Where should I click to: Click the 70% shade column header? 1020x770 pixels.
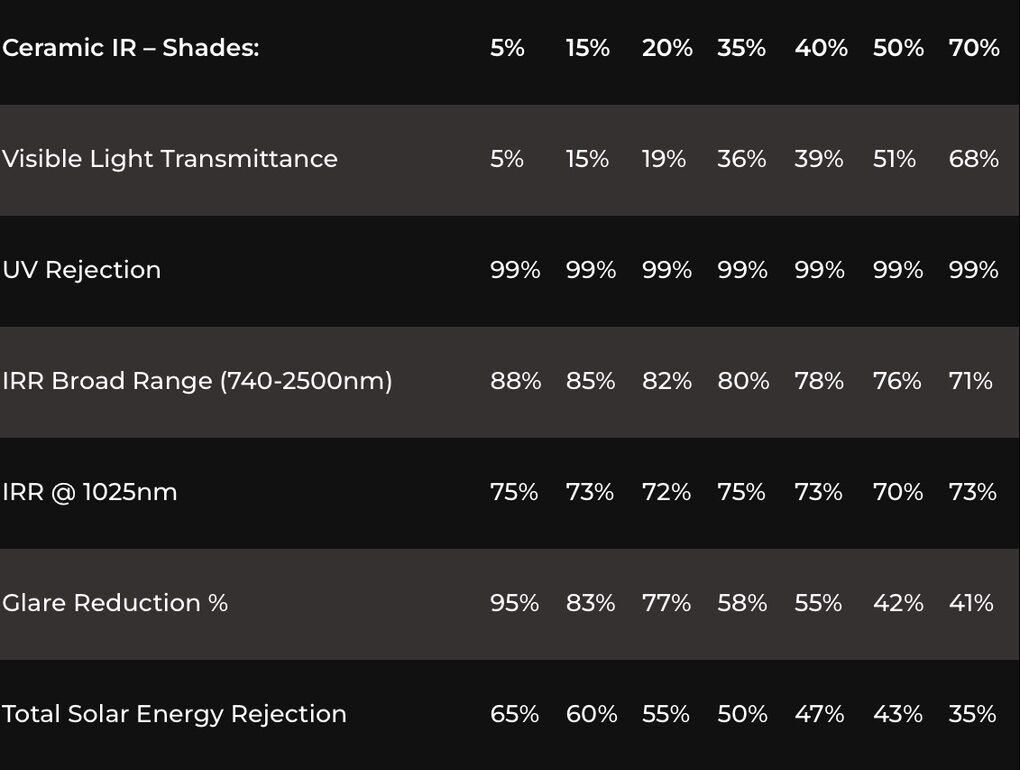click(974, 48)
